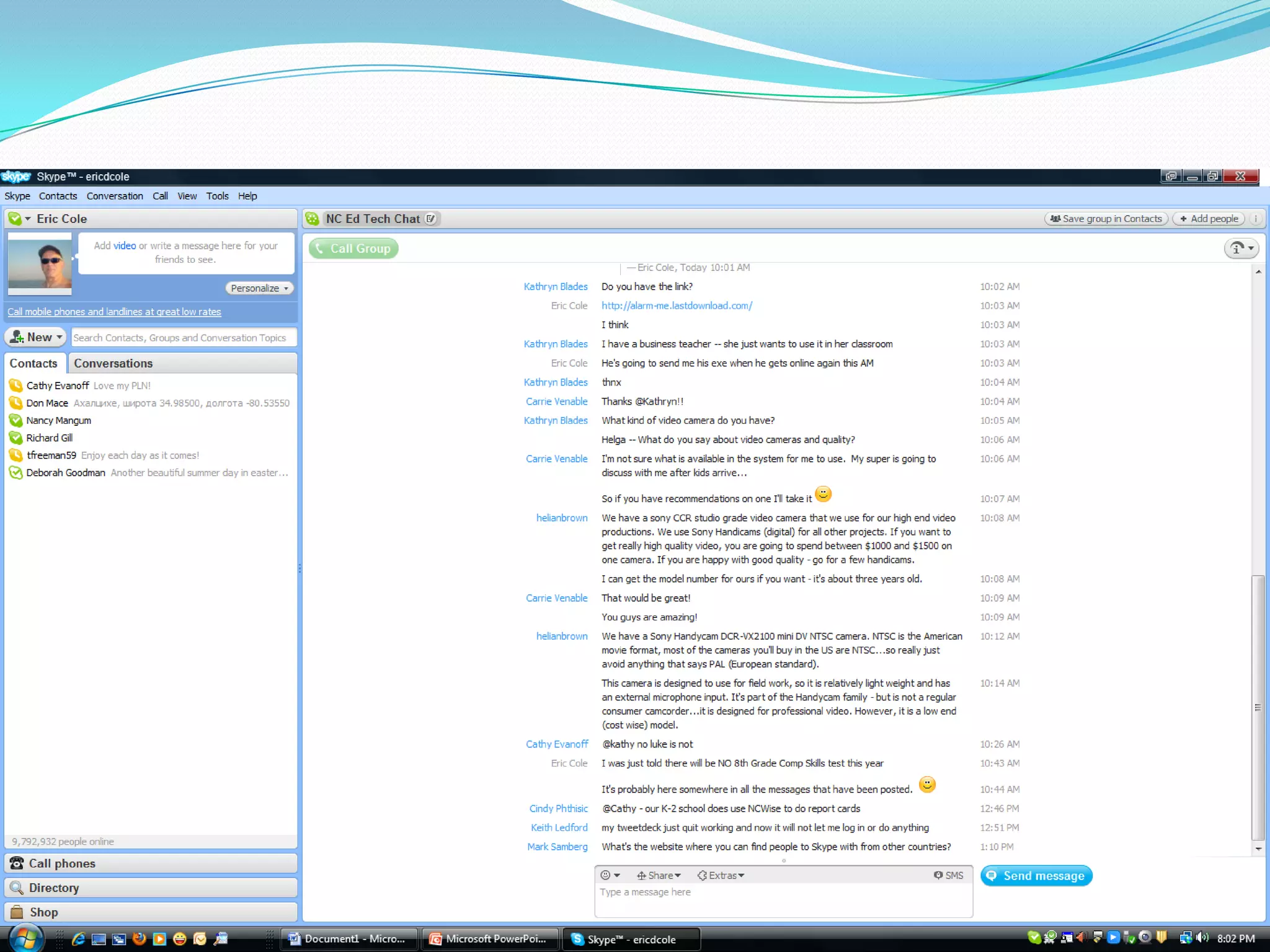Expand the Share menu in message toolbar
Viewport: 1270px width, 952px height.
[659, 875]
